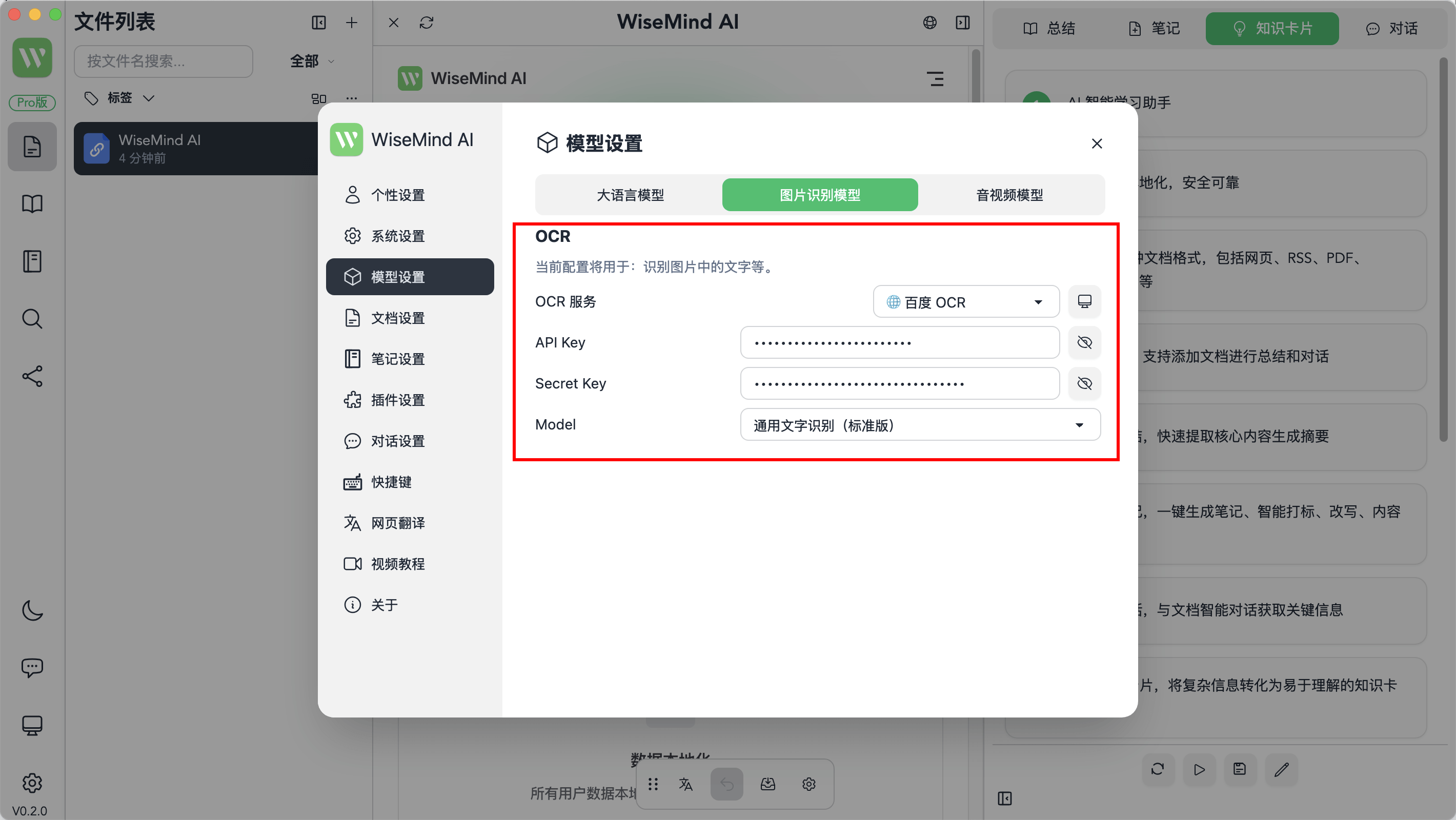This screenshot has width=1456, height=820.
Task: Add a new file with plus icon
Action: (x=352, y=23)
